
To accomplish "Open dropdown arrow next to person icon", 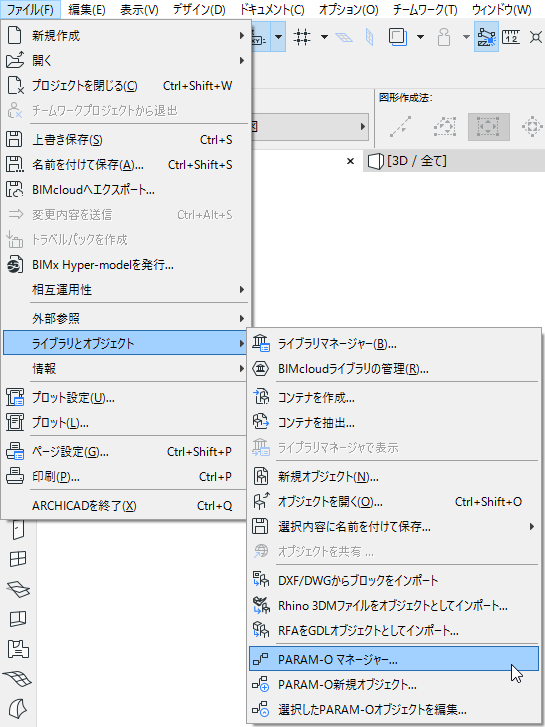I will click(466, 37).
